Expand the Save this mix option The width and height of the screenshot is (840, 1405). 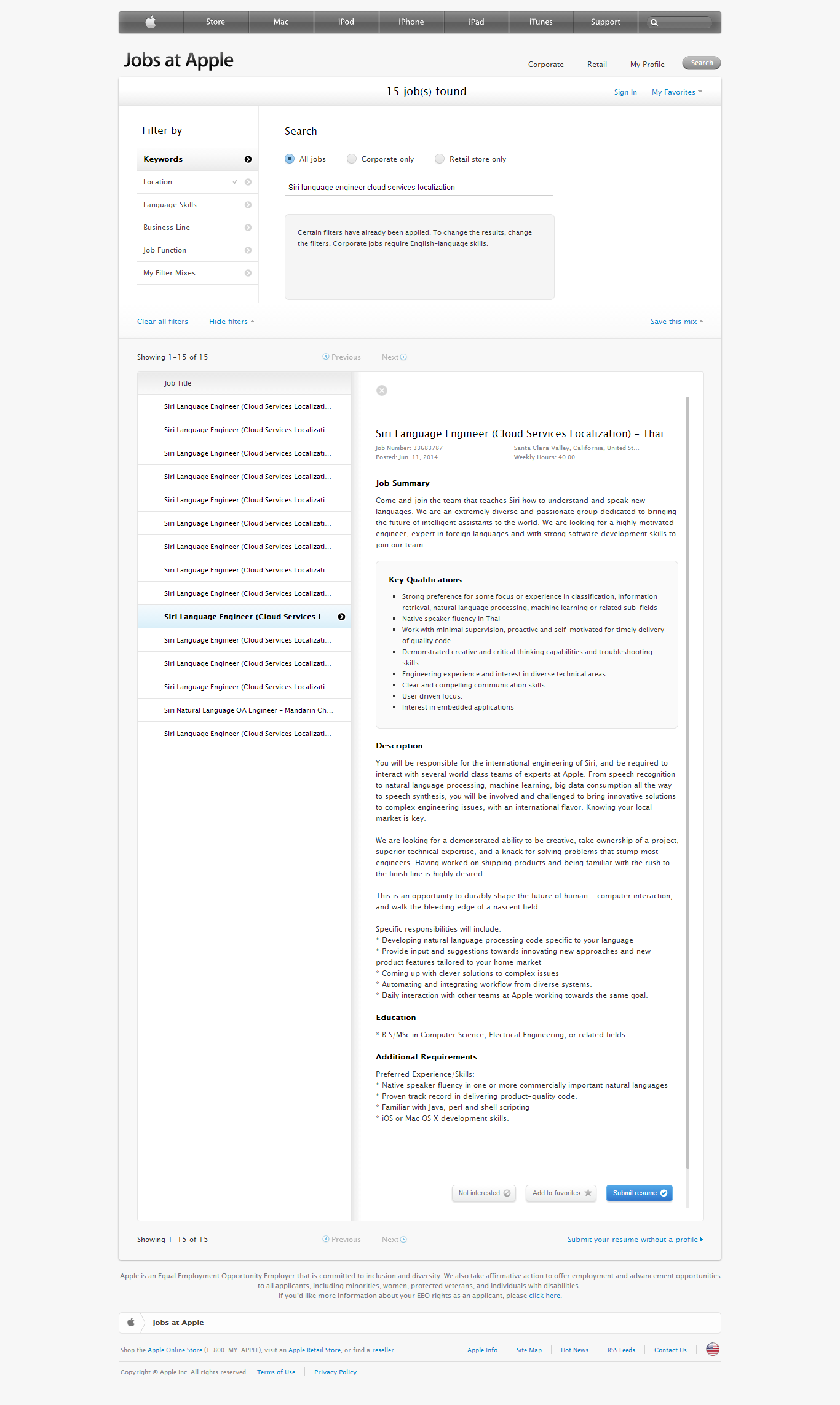tap(676, 322)
